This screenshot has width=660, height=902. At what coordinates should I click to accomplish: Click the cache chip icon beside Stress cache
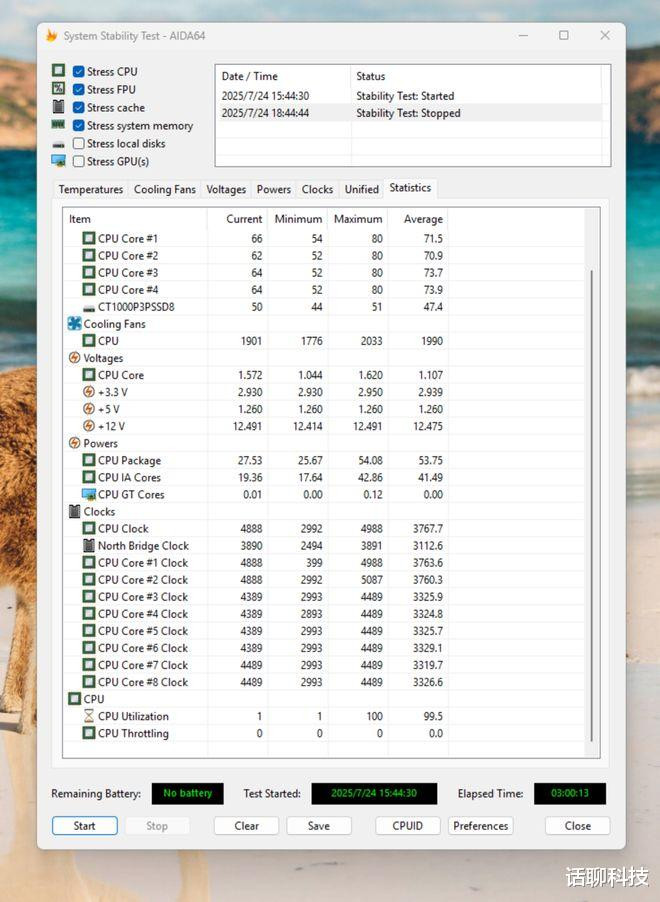tap(58, 106)
